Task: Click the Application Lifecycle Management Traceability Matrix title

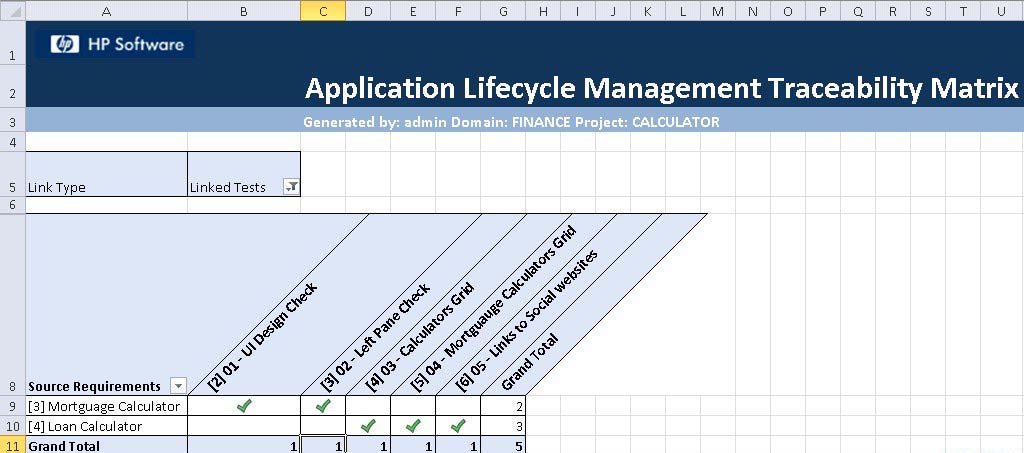Action: coord(662,87)
